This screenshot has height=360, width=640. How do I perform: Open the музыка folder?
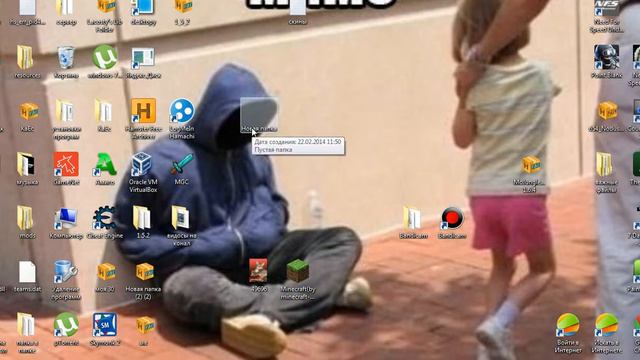pos(27,168)
